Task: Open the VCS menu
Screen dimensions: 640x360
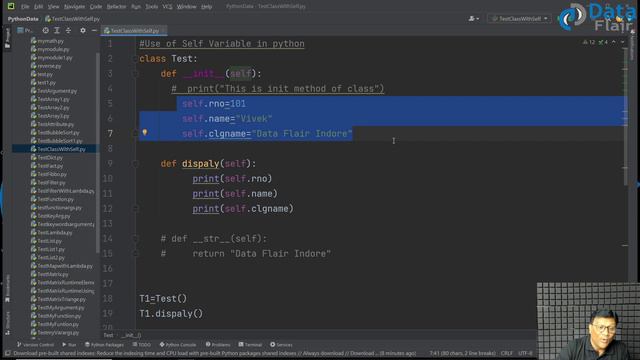Action: [167, 7]
